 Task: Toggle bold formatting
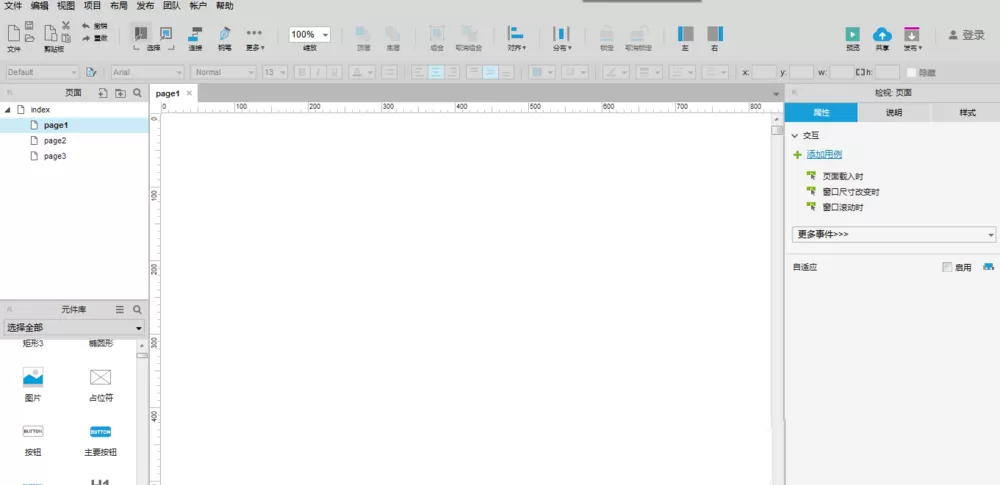pos(301,72)
